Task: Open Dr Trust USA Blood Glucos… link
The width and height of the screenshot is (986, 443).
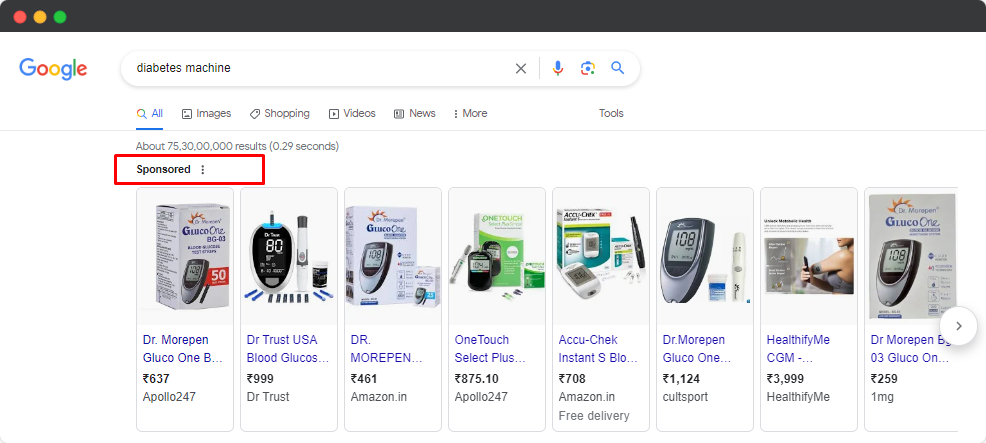Action: click(288, 349)
